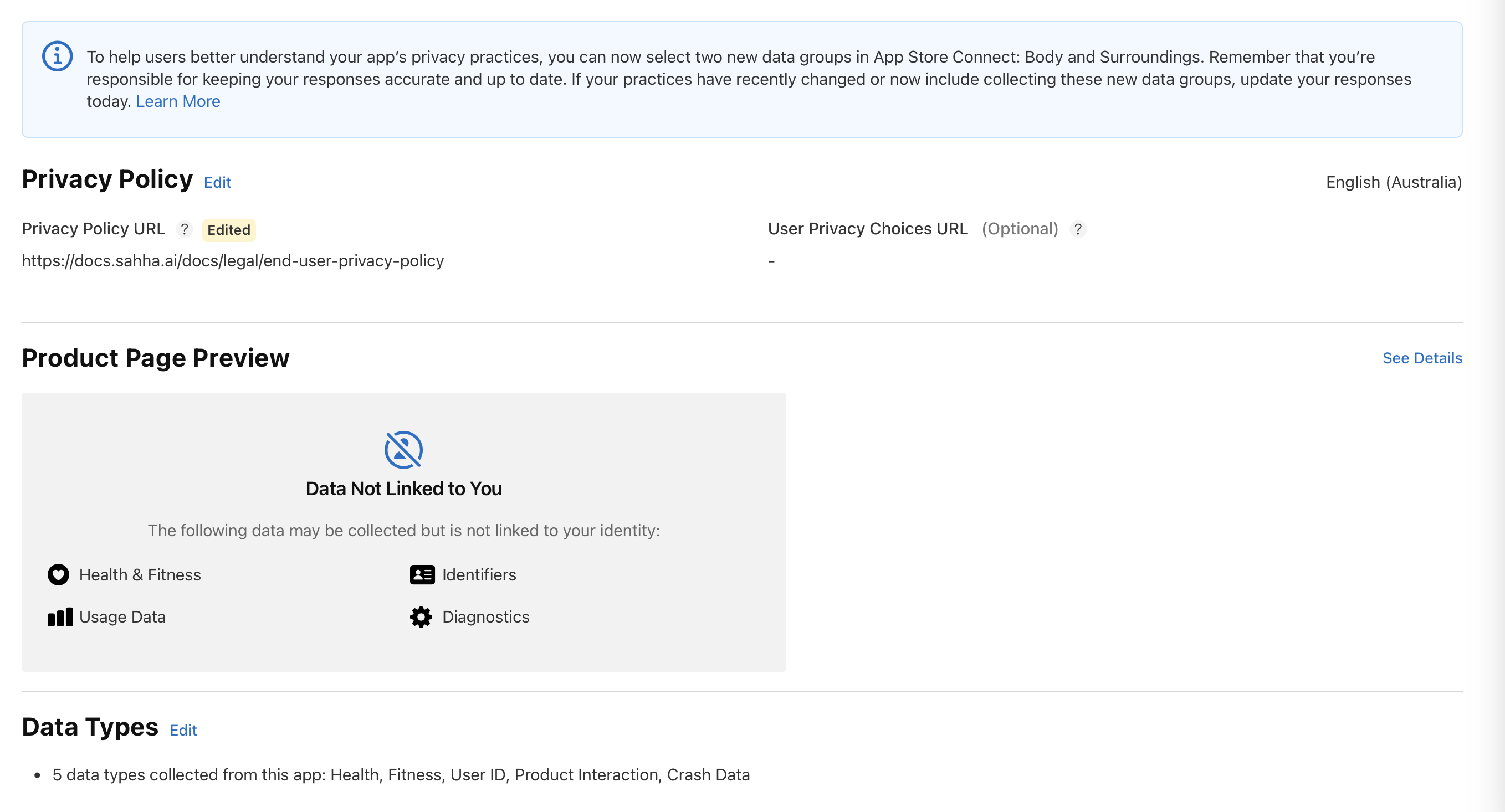This screenshot has height=812, width=1505.
Task: Select the Health & Fitness heart icon
Action: (58, 575)
